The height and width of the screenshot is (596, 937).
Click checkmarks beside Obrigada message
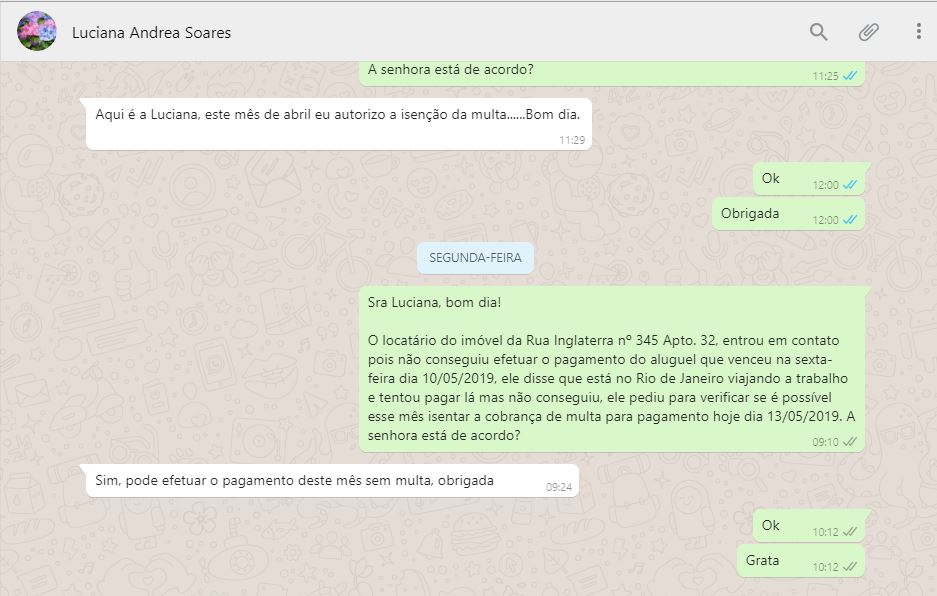850,220
